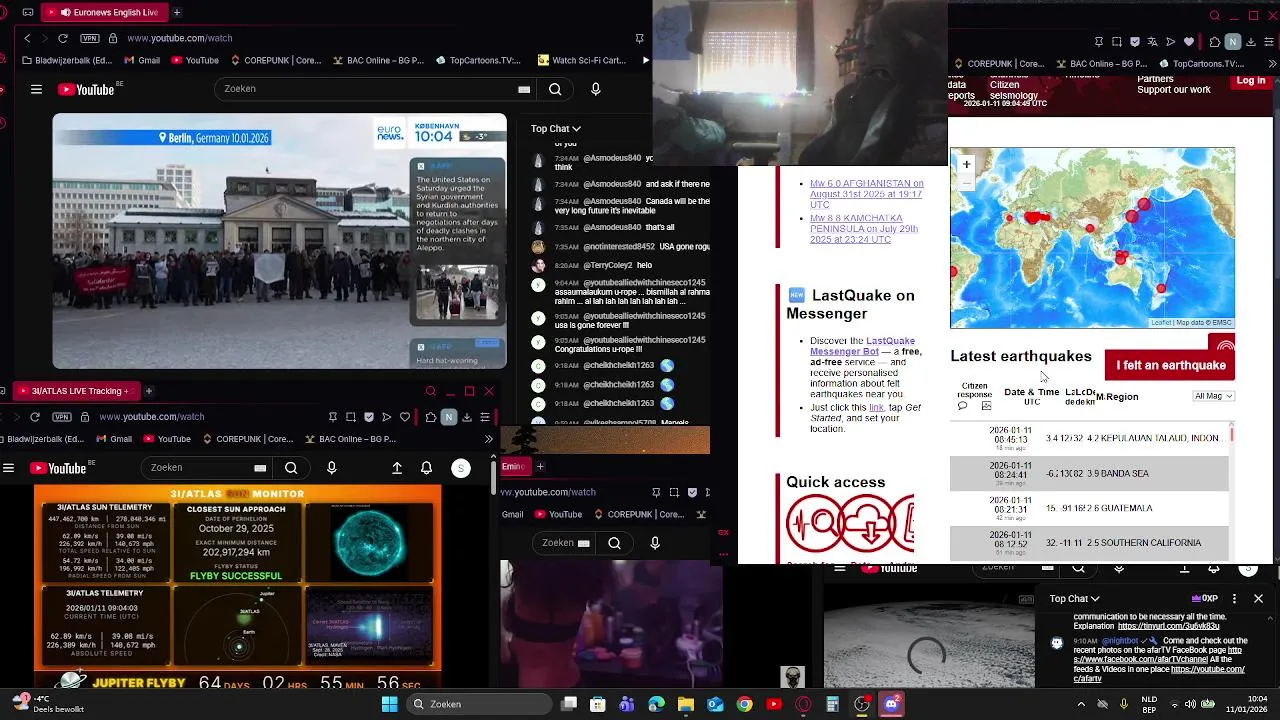Close the bottom-right live chat panel
Screen dimensions: 1280x720
[x=1258, y=599]
